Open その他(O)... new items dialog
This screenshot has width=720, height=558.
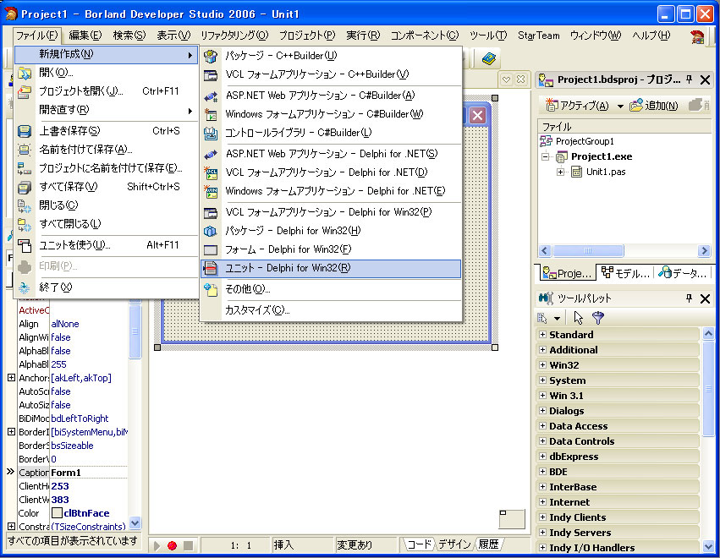(x=331, y=289)
